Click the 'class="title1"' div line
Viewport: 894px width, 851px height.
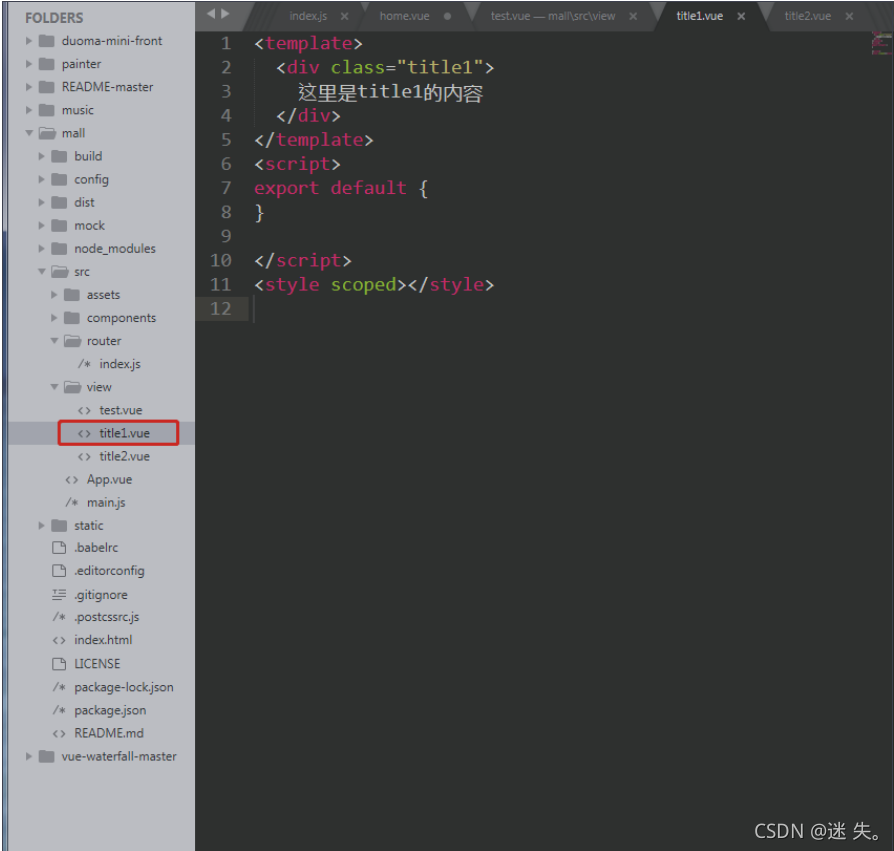385,67
